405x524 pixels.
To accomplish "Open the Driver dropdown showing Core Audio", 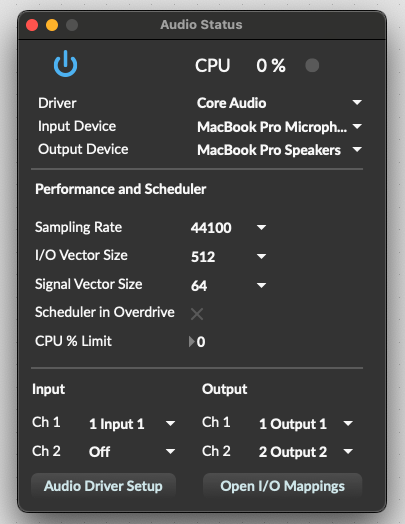I will 279,103.
